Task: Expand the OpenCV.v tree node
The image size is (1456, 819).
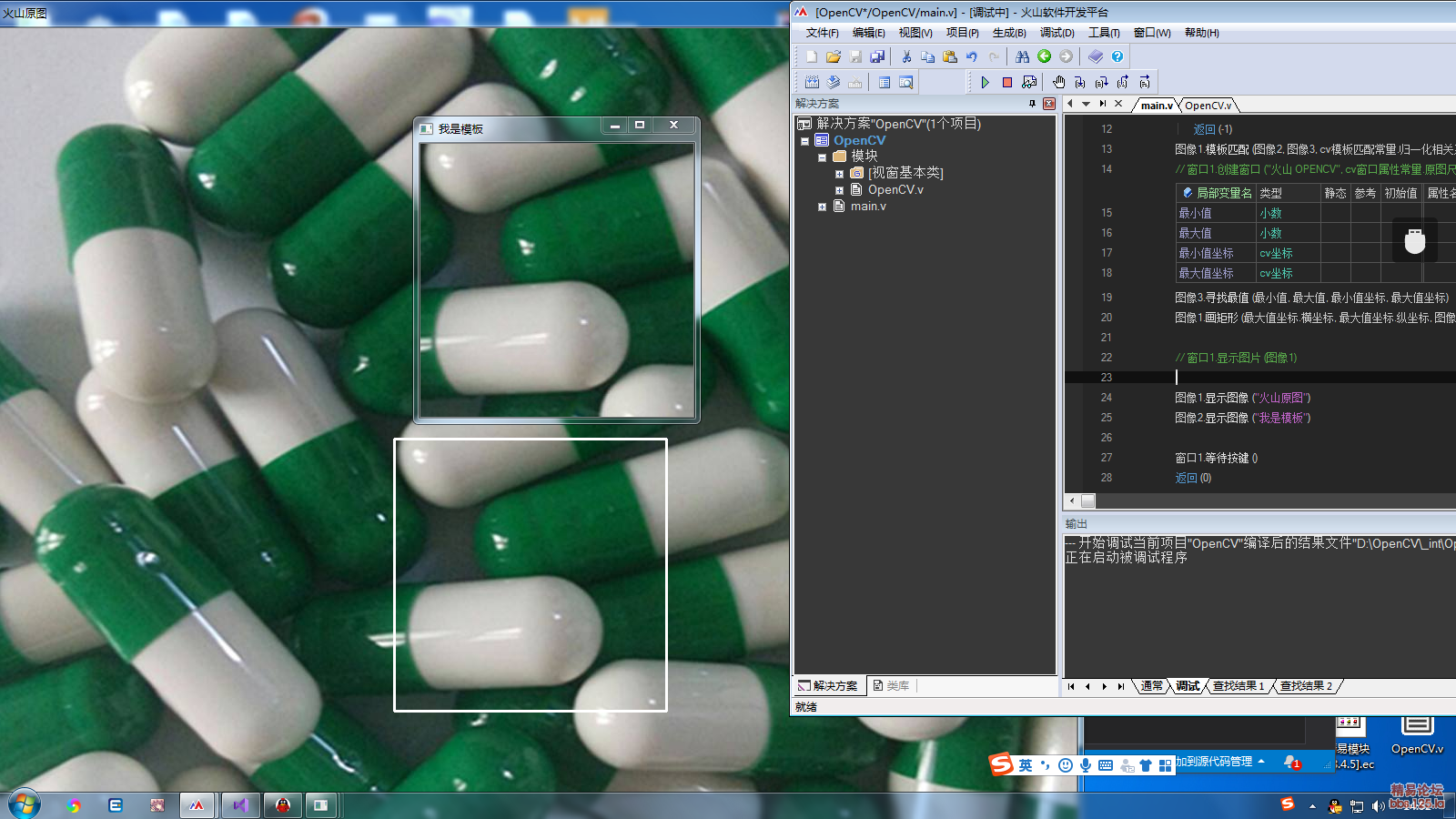Action: (x=839, y=190)
